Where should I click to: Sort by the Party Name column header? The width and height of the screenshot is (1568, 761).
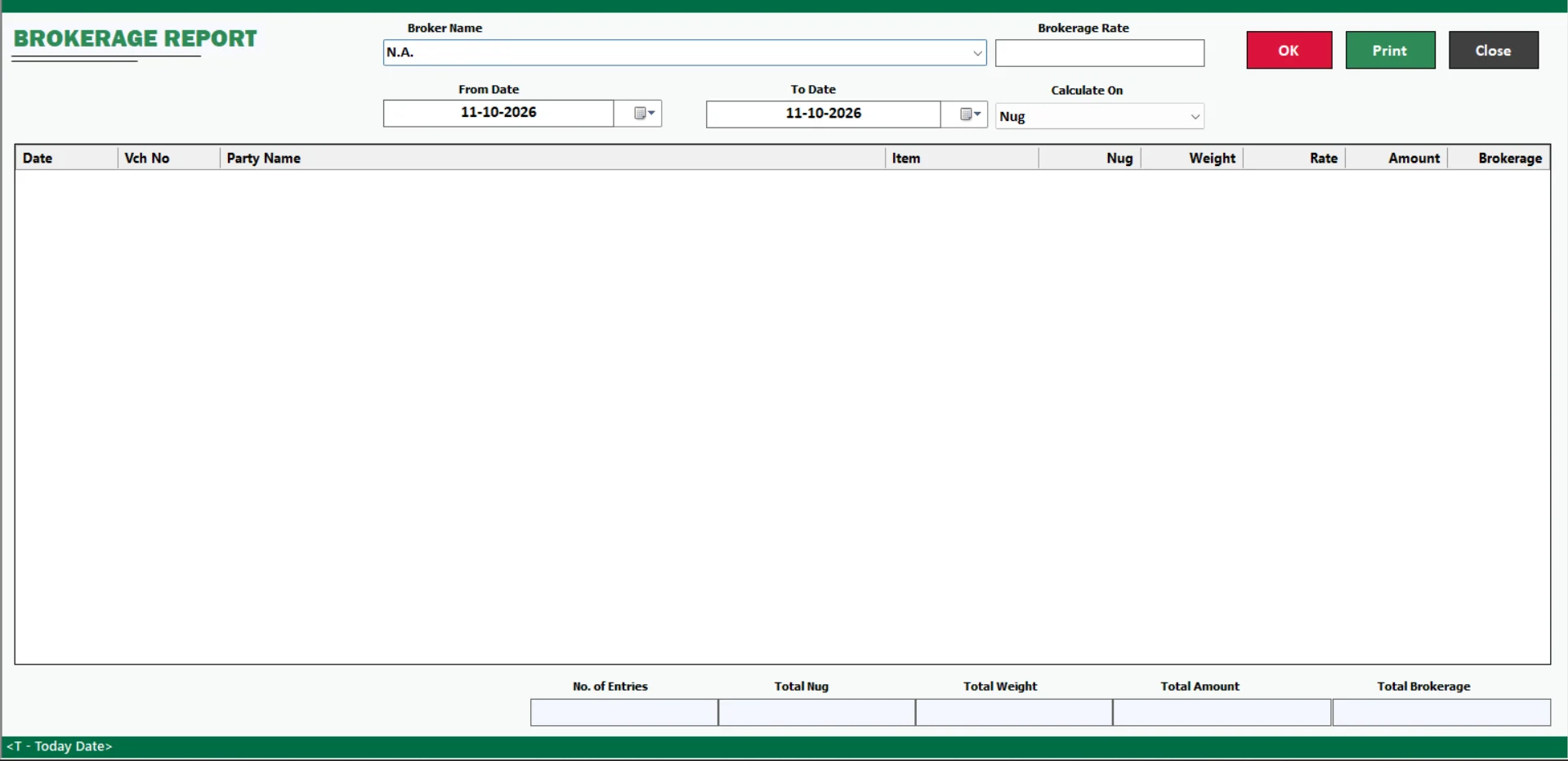tap(552, 158)
